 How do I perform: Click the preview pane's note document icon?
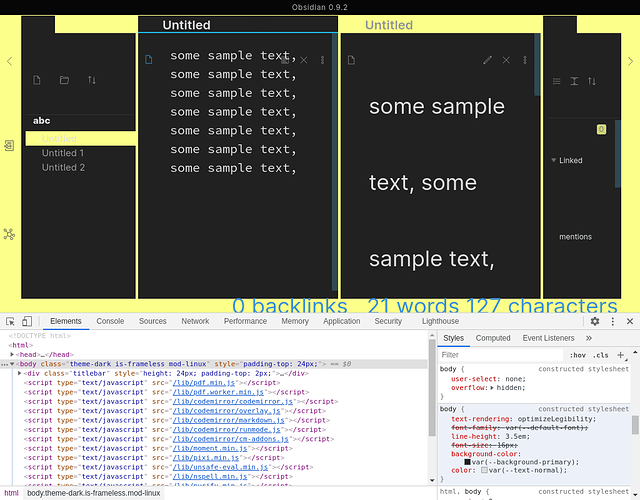point(351,60)
